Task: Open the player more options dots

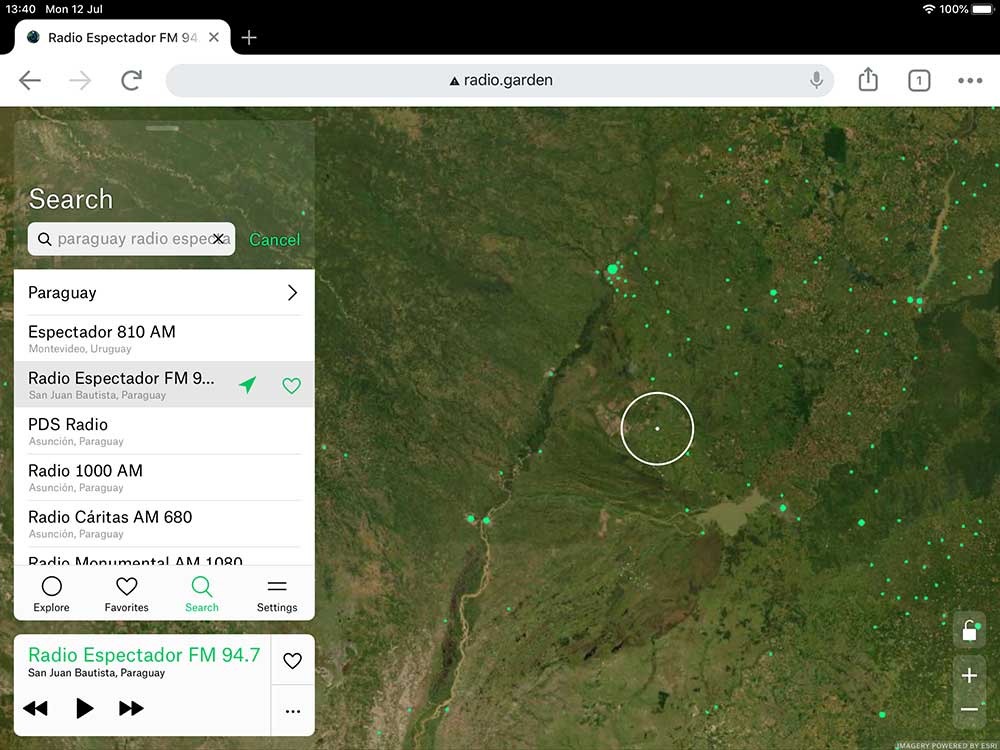Action: pos(293,711)
